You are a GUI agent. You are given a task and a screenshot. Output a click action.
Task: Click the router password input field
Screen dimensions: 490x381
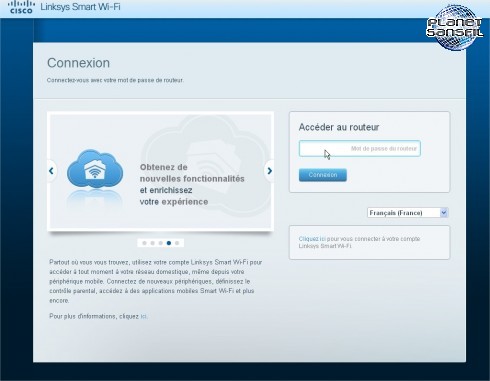click(360, 148)
